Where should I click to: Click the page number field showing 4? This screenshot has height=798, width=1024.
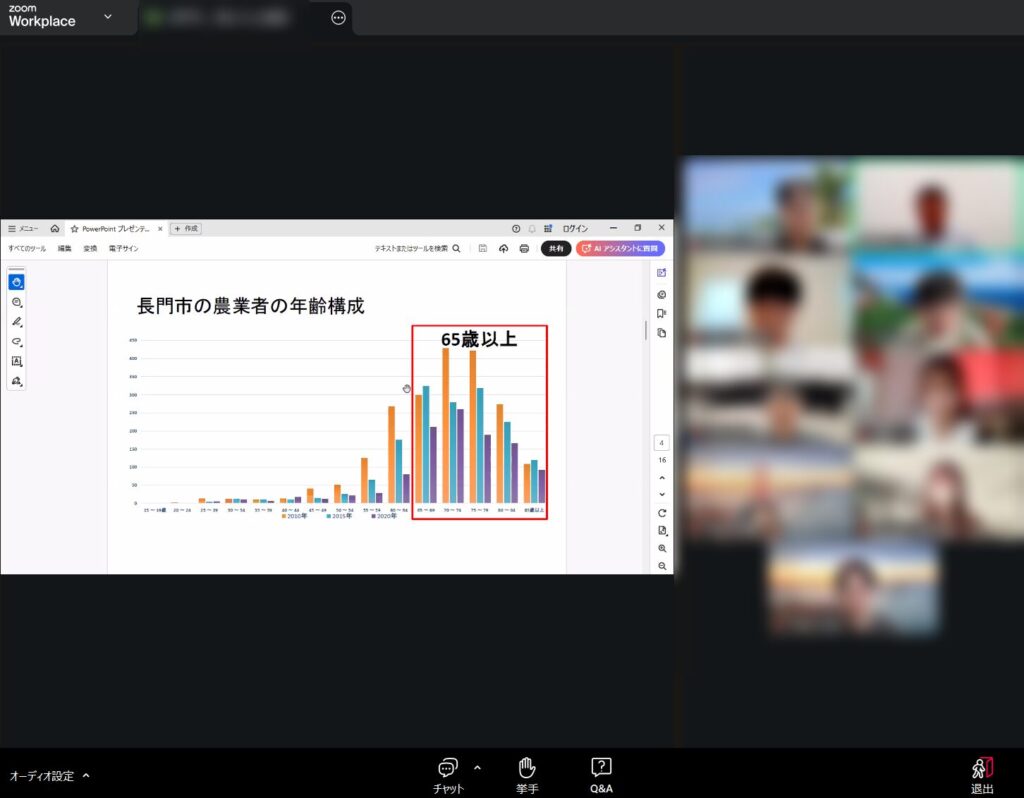(x=662, y=443)
